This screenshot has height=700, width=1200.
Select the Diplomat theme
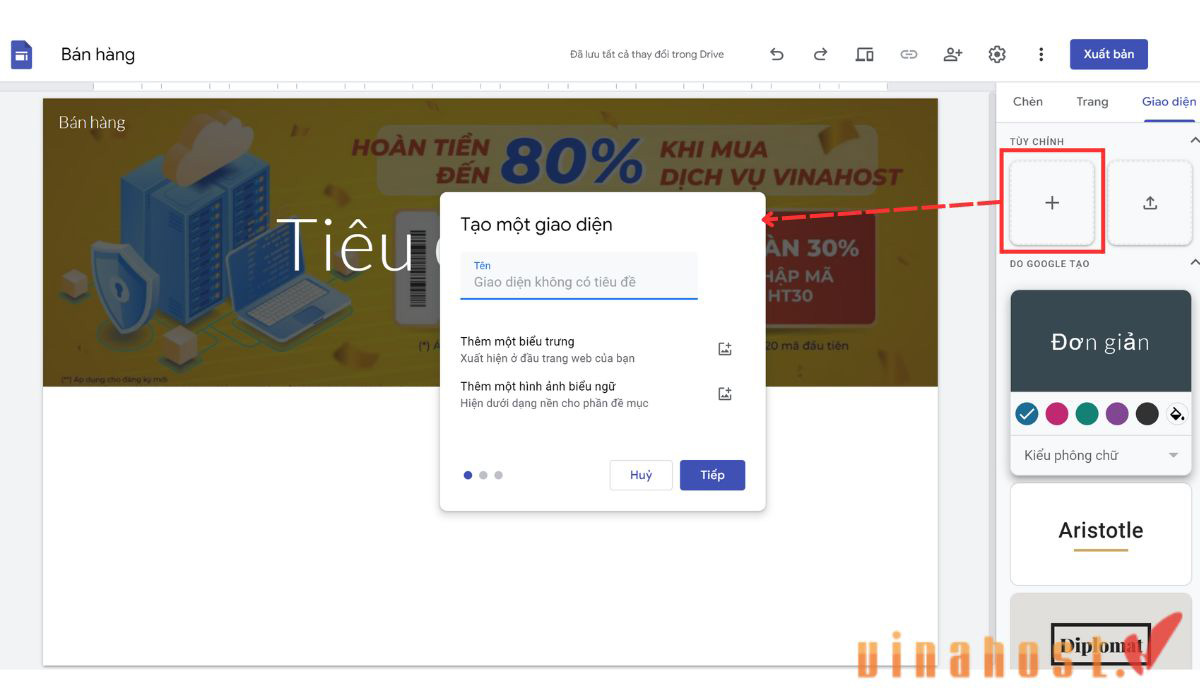point(1100,632)
